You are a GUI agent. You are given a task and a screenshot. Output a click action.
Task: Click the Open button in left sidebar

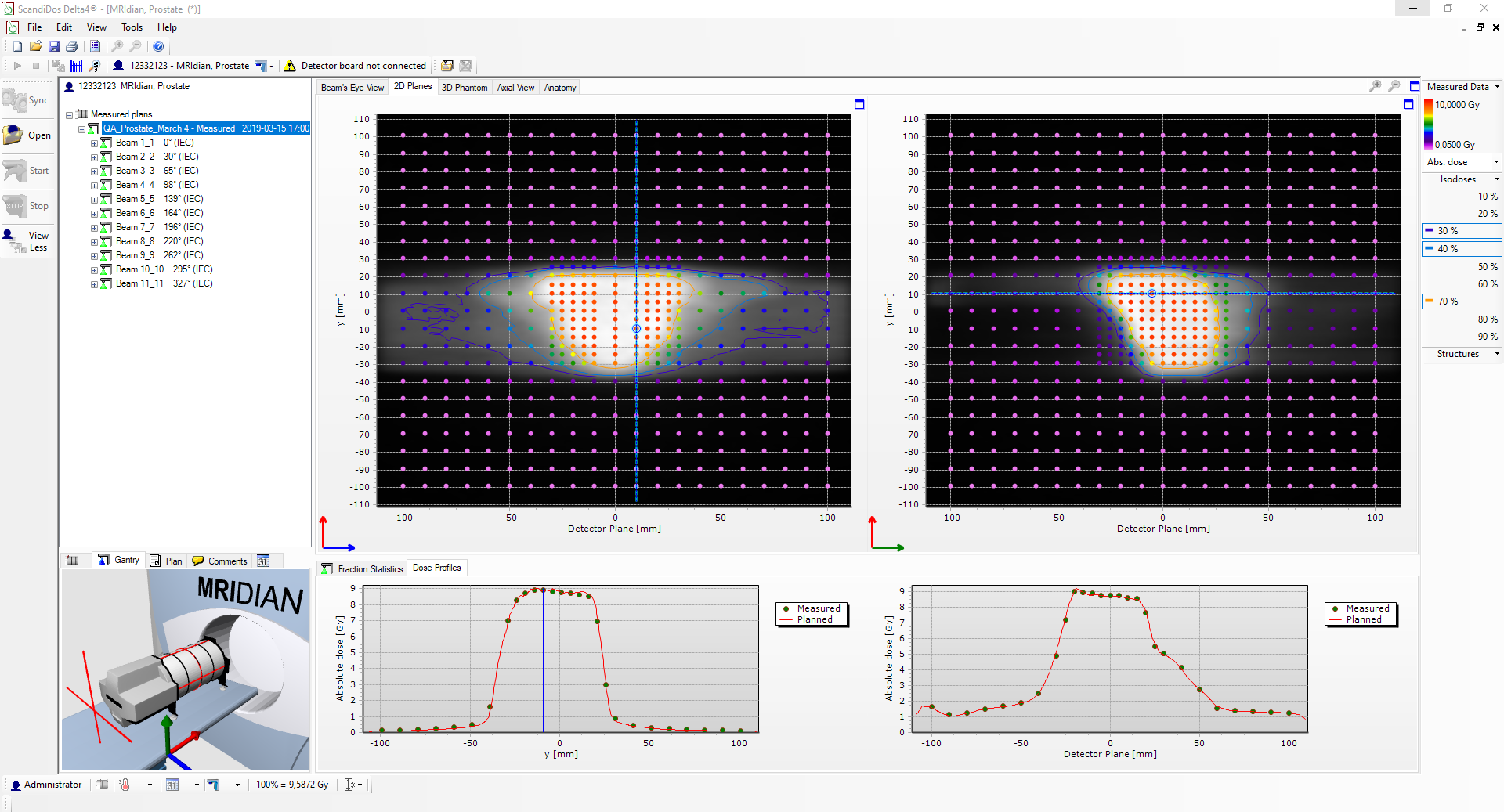coord(28,135)
